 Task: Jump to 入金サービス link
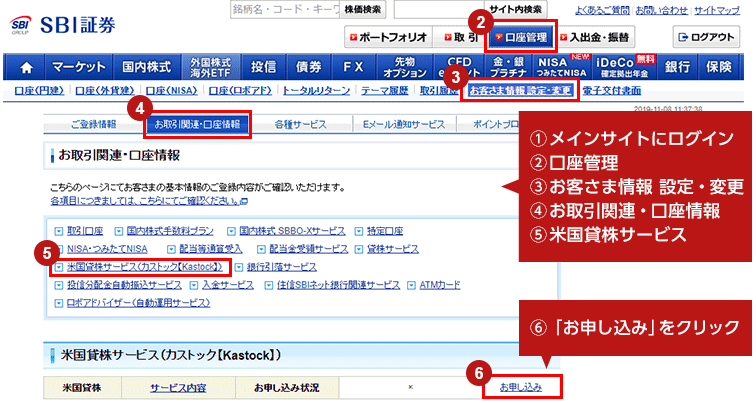[228, 285]
